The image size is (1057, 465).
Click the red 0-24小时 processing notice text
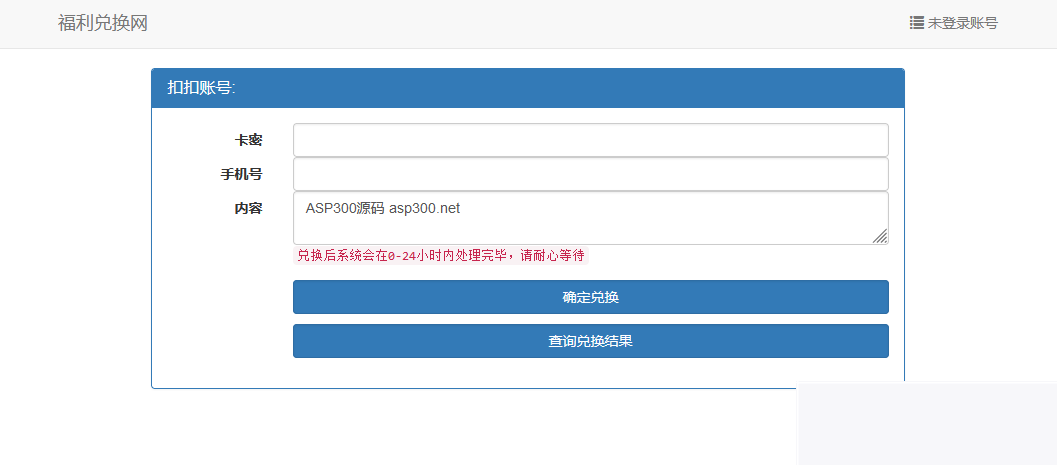[x=440, y=256]
